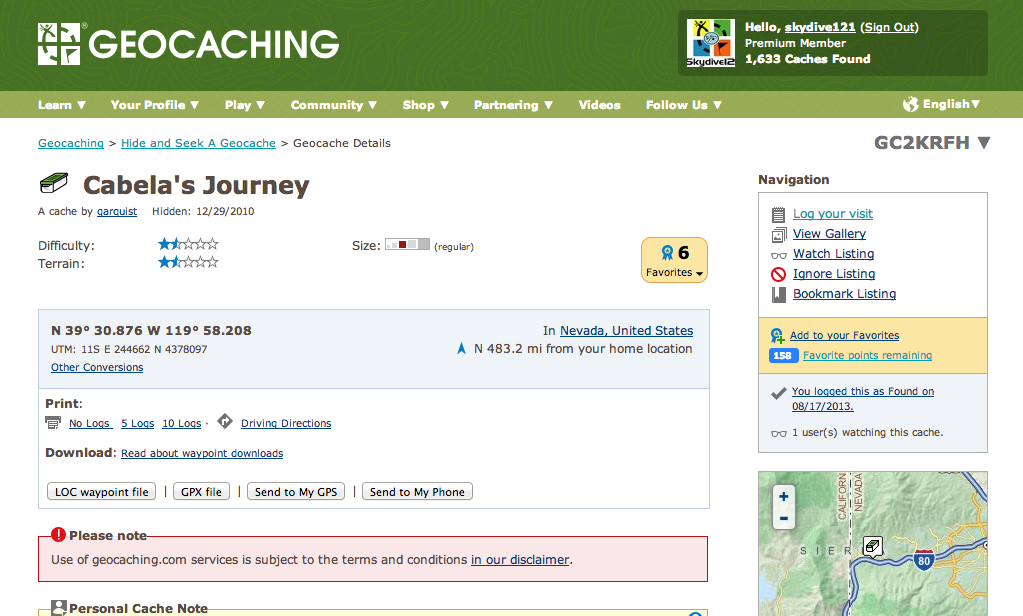
Task: Open the Shop menu
Action: point(425,104)
